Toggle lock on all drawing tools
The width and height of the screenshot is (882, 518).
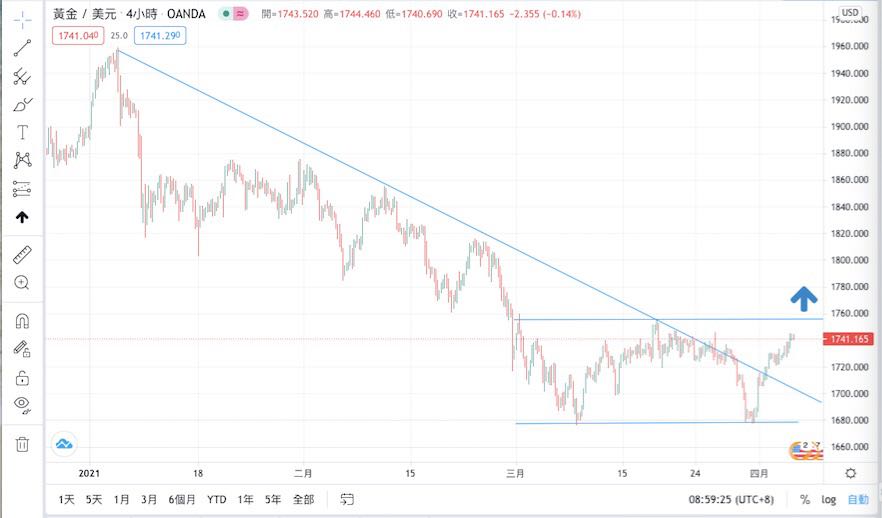(x=22, y=378)
